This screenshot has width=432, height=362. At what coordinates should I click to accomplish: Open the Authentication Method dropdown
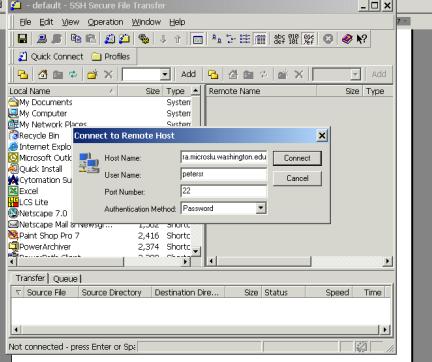coord(261,208)
